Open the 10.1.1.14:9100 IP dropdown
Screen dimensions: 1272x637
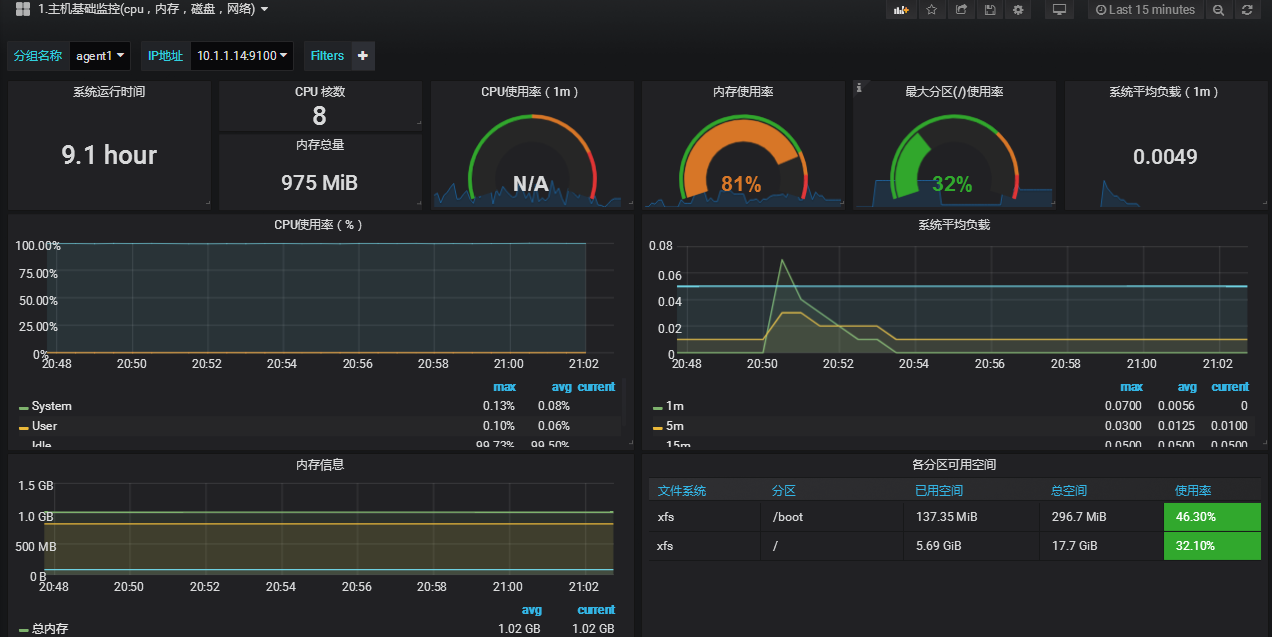242,56
